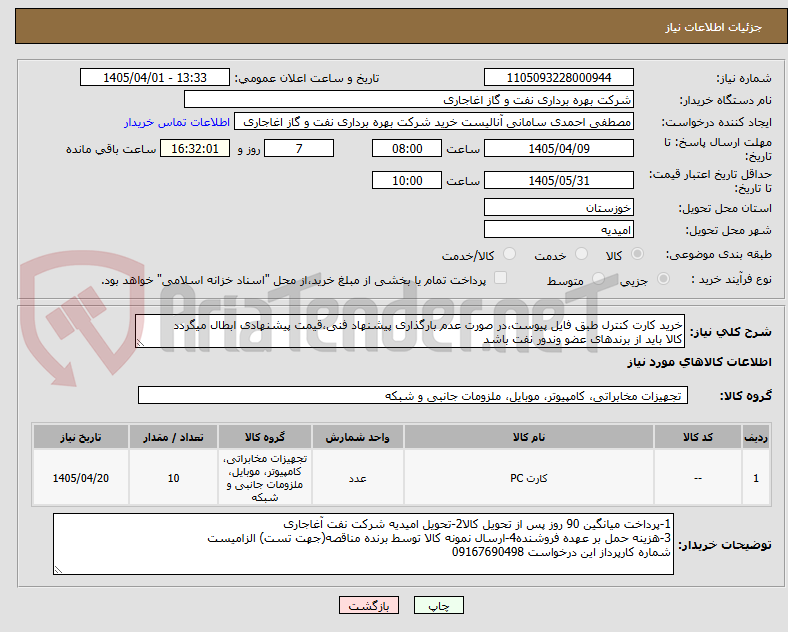Open اطلاعات تماس خریدار contact link
Image resolution: width=788 pixels, height=632 pixels.
click(x=177, y=122)
